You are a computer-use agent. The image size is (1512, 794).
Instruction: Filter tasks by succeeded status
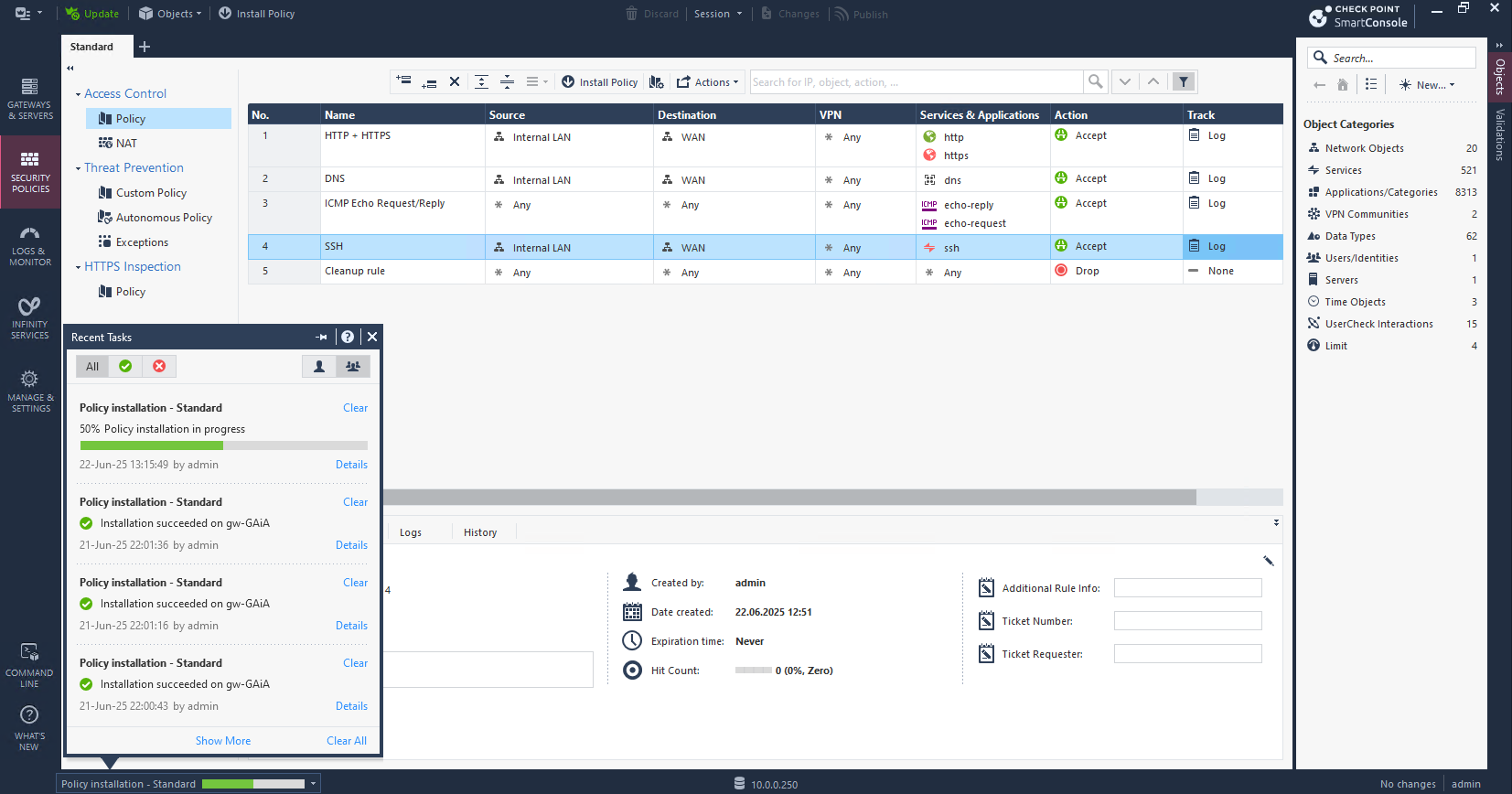pos(125,366)
